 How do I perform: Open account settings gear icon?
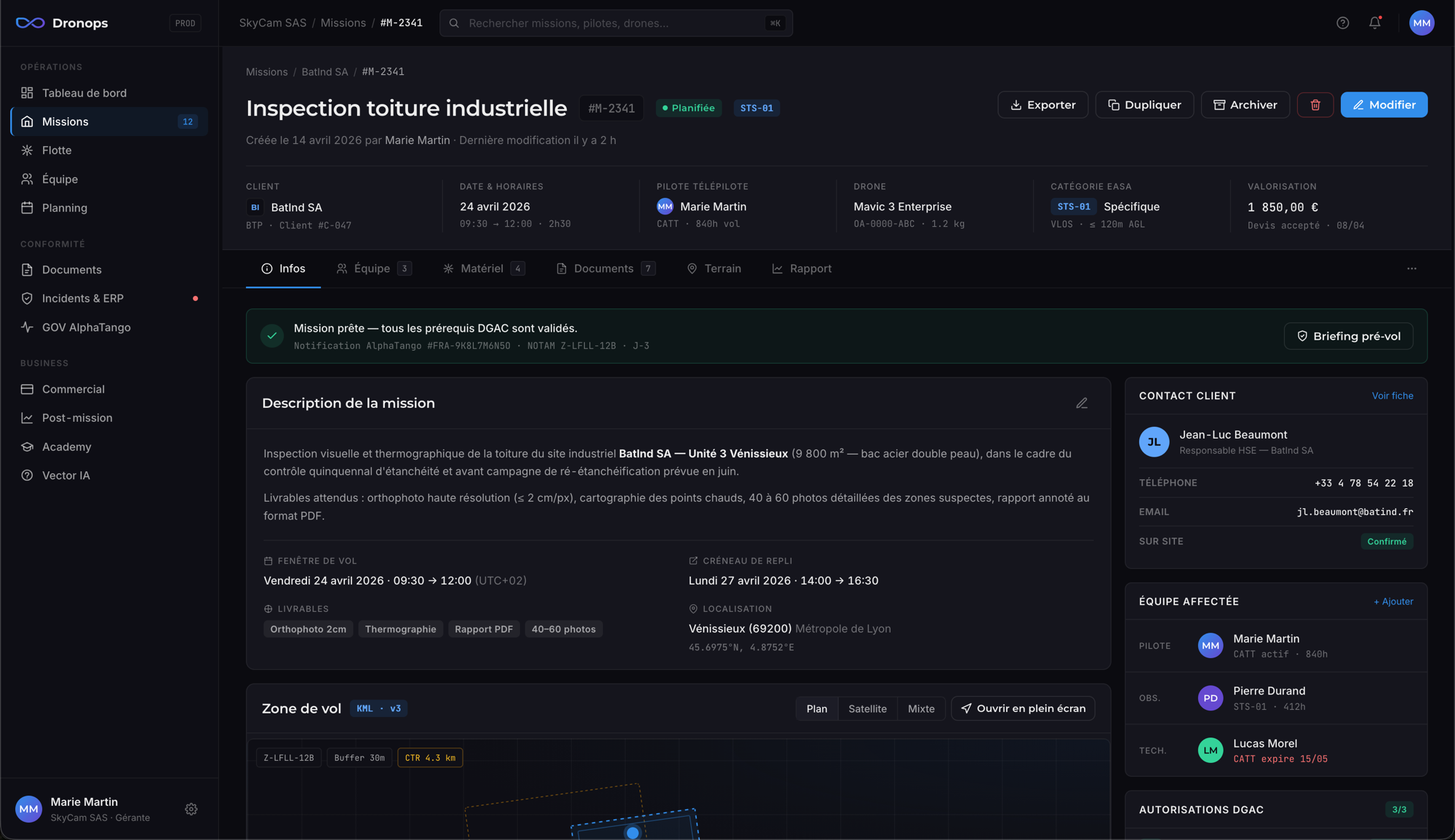[191, 809]
